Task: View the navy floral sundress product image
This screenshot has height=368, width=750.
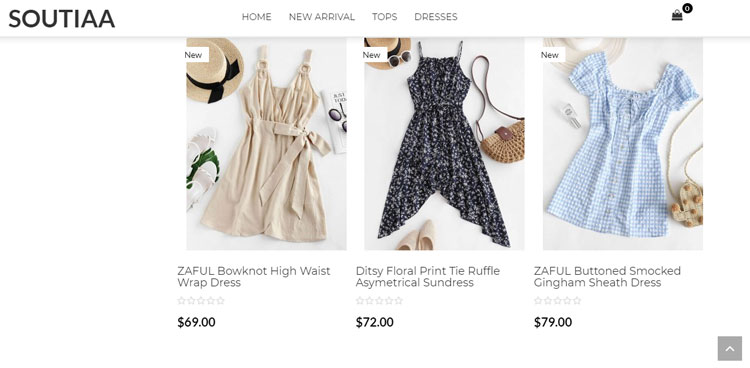Action: [444, 144]
